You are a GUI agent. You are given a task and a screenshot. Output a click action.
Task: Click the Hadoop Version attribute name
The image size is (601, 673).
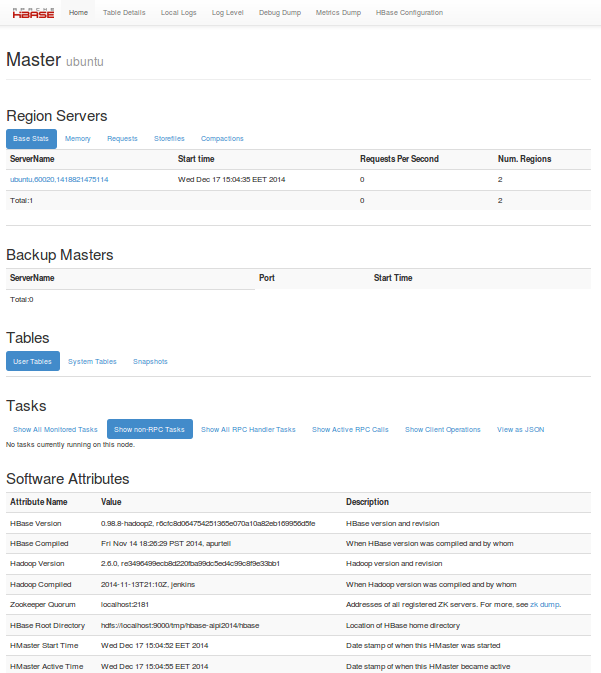[37, 564]
